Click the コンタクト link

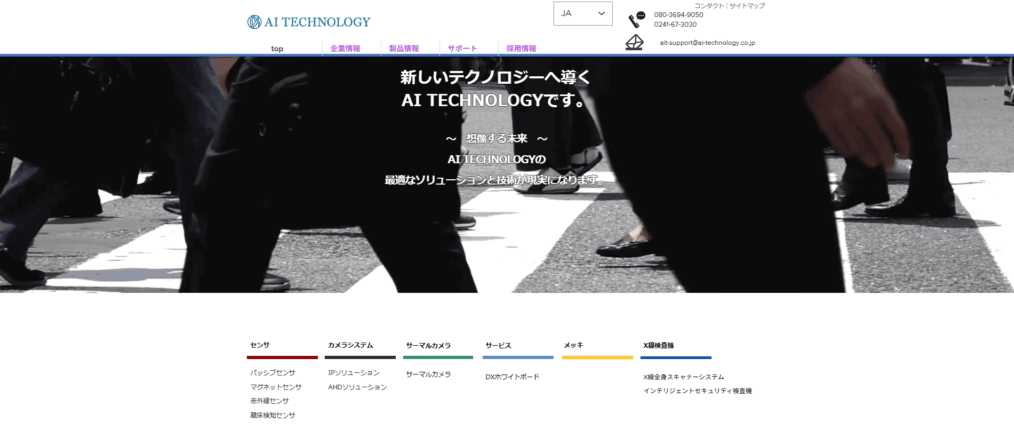tap(709, 6)
